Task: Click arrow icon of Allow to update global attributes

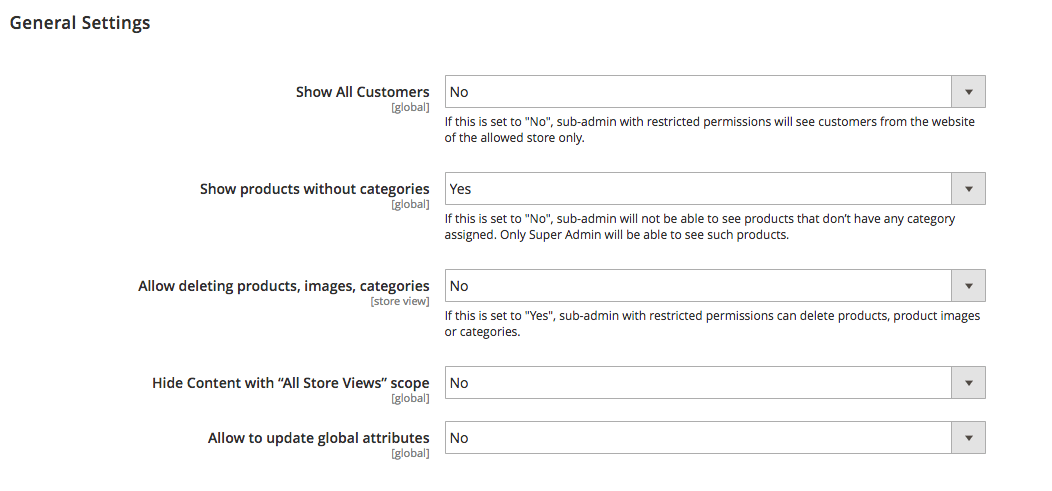Action: click(x=968, y=437)
